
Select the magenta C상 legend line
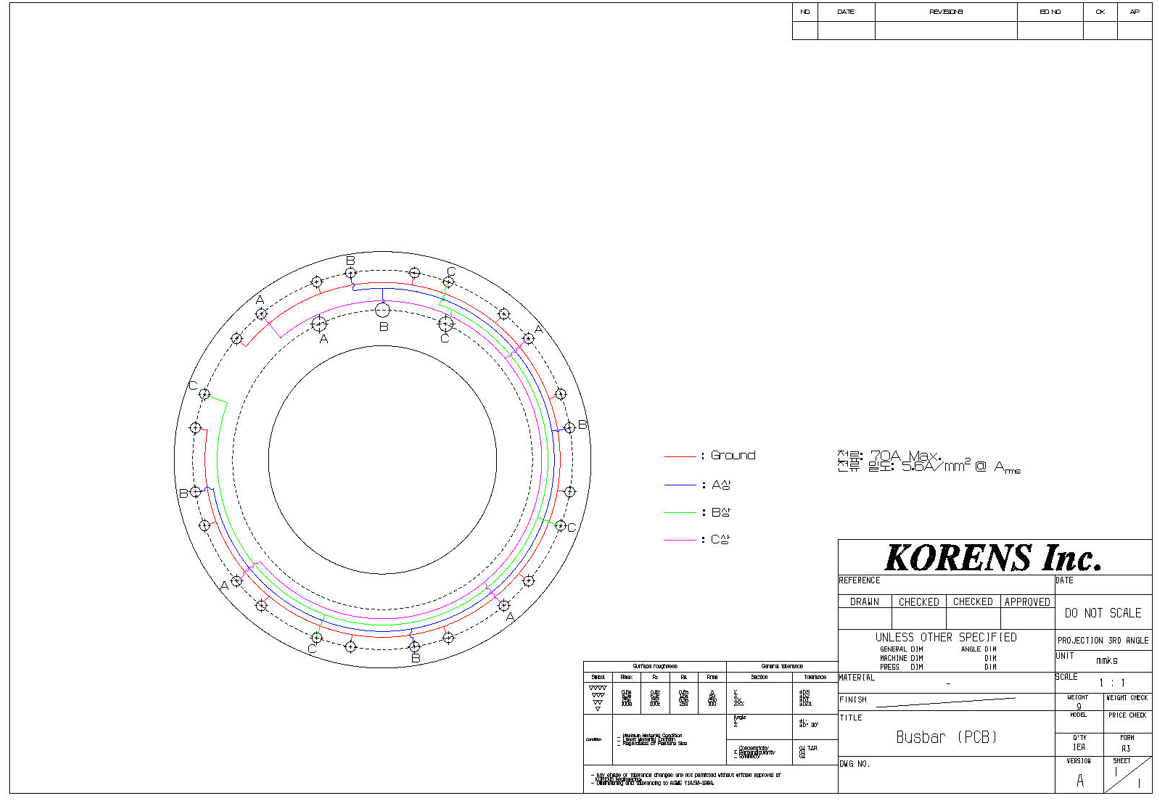[x=679, y=541]
